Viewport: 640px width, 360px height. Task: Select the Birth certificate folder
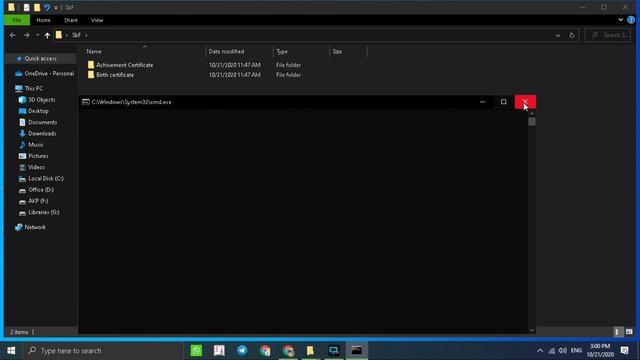pyautogui.click(x=115, y=75)
